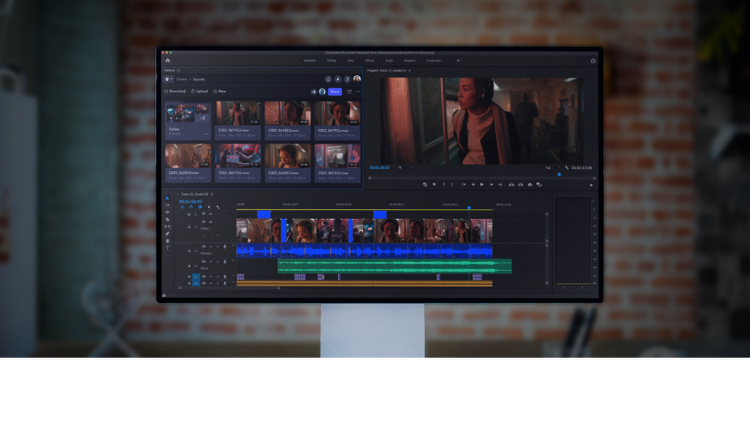Click the Frame.io refresh icon
This screenshot has height=430, width=750.
pos(328,79)
